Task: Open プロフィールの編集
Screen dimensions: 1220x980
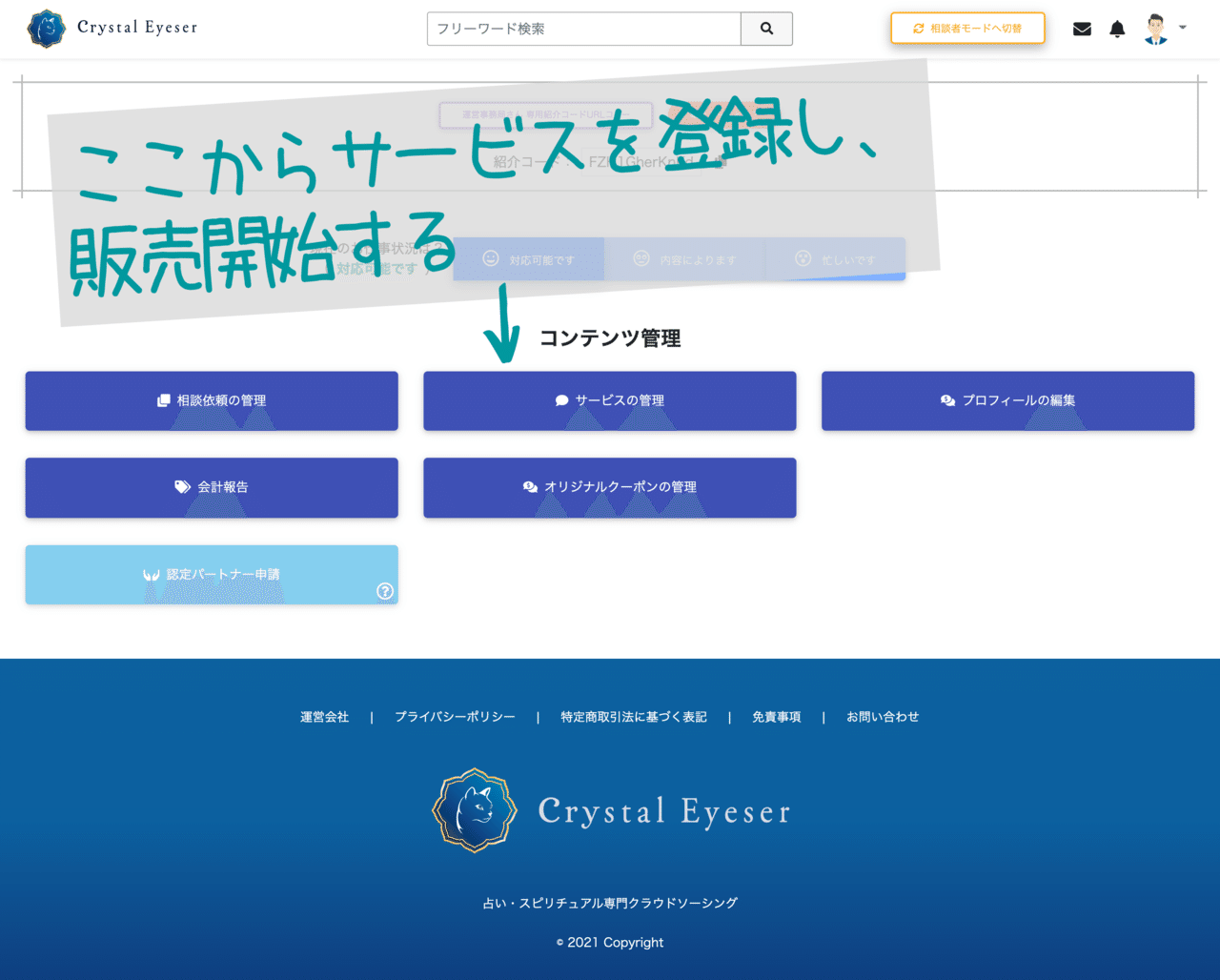Action: coord(1007,400)
